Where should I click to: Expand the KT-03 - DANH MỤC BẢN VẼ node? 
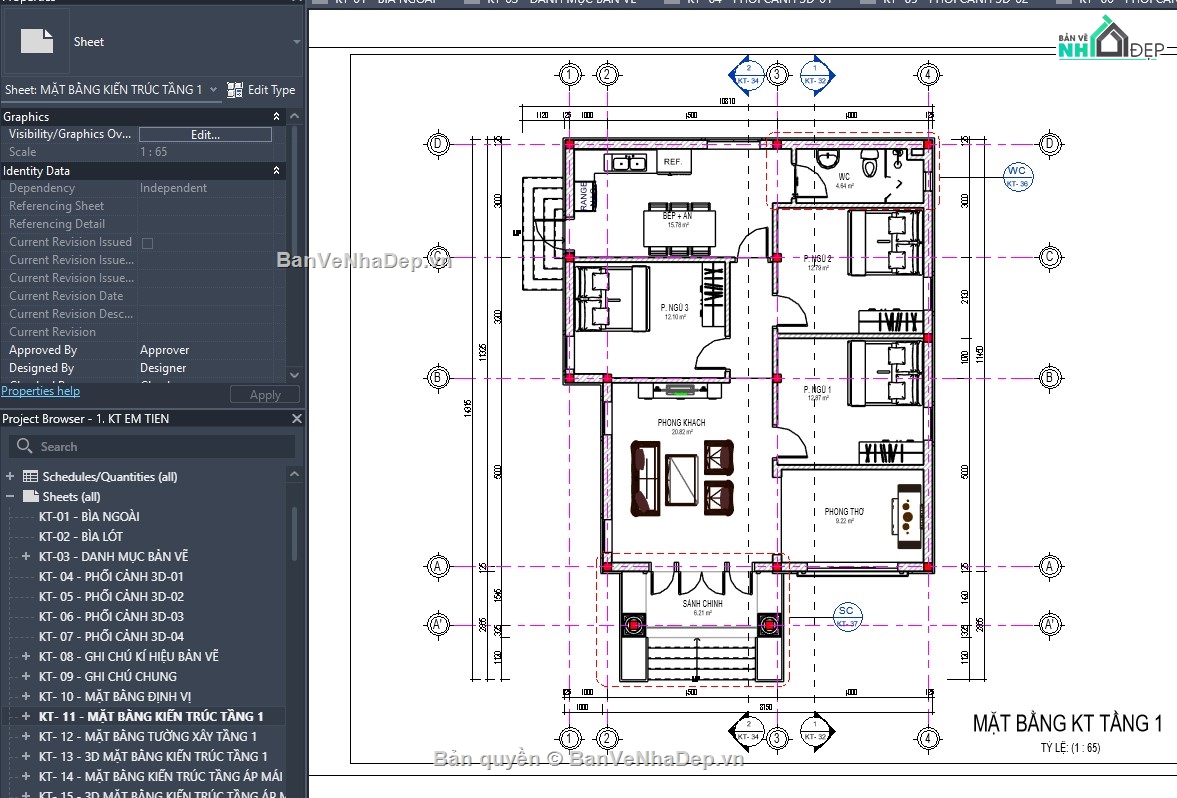point(26,556)
